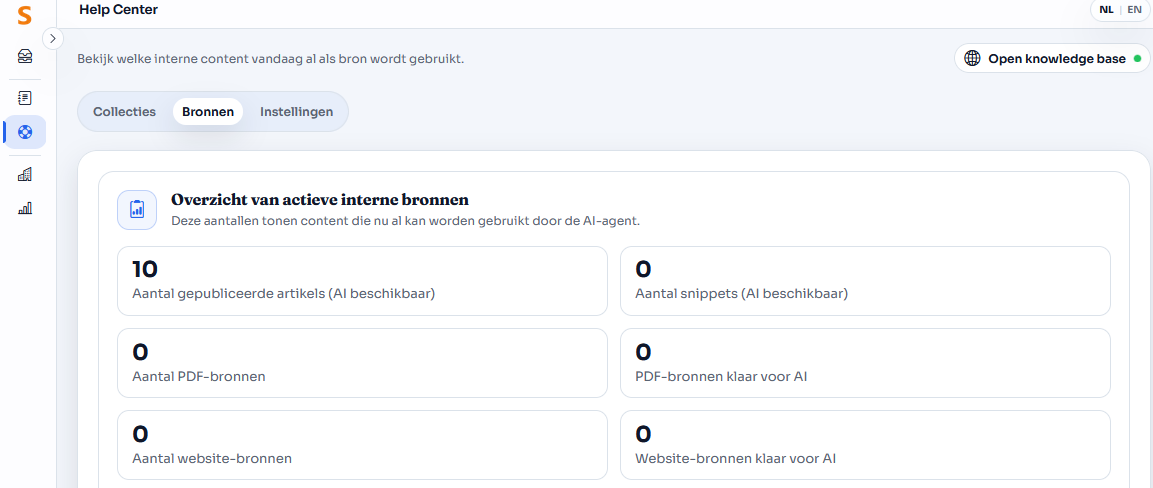Click the globe icon on Open knowledge base

tap(972, 59)
